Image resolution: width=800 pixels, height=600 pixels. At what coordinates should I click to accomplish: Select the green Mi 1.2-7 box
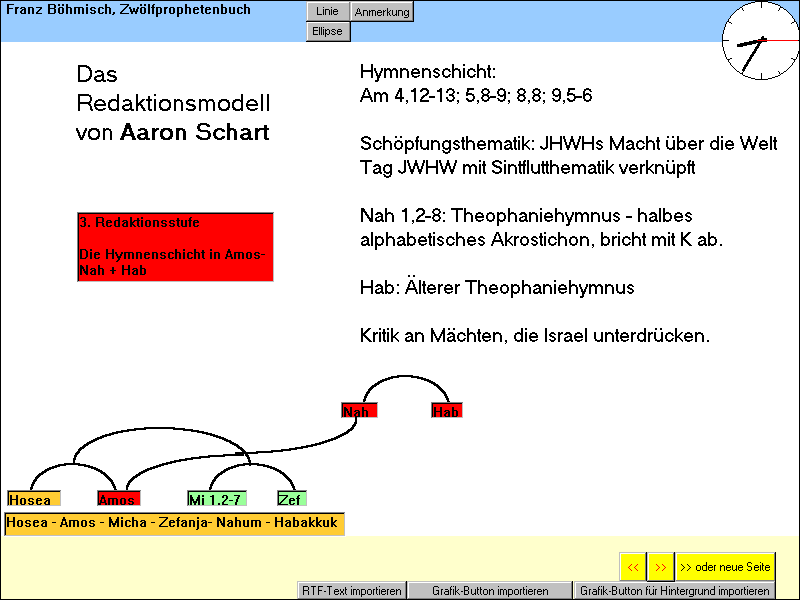(x=216, y=499)
